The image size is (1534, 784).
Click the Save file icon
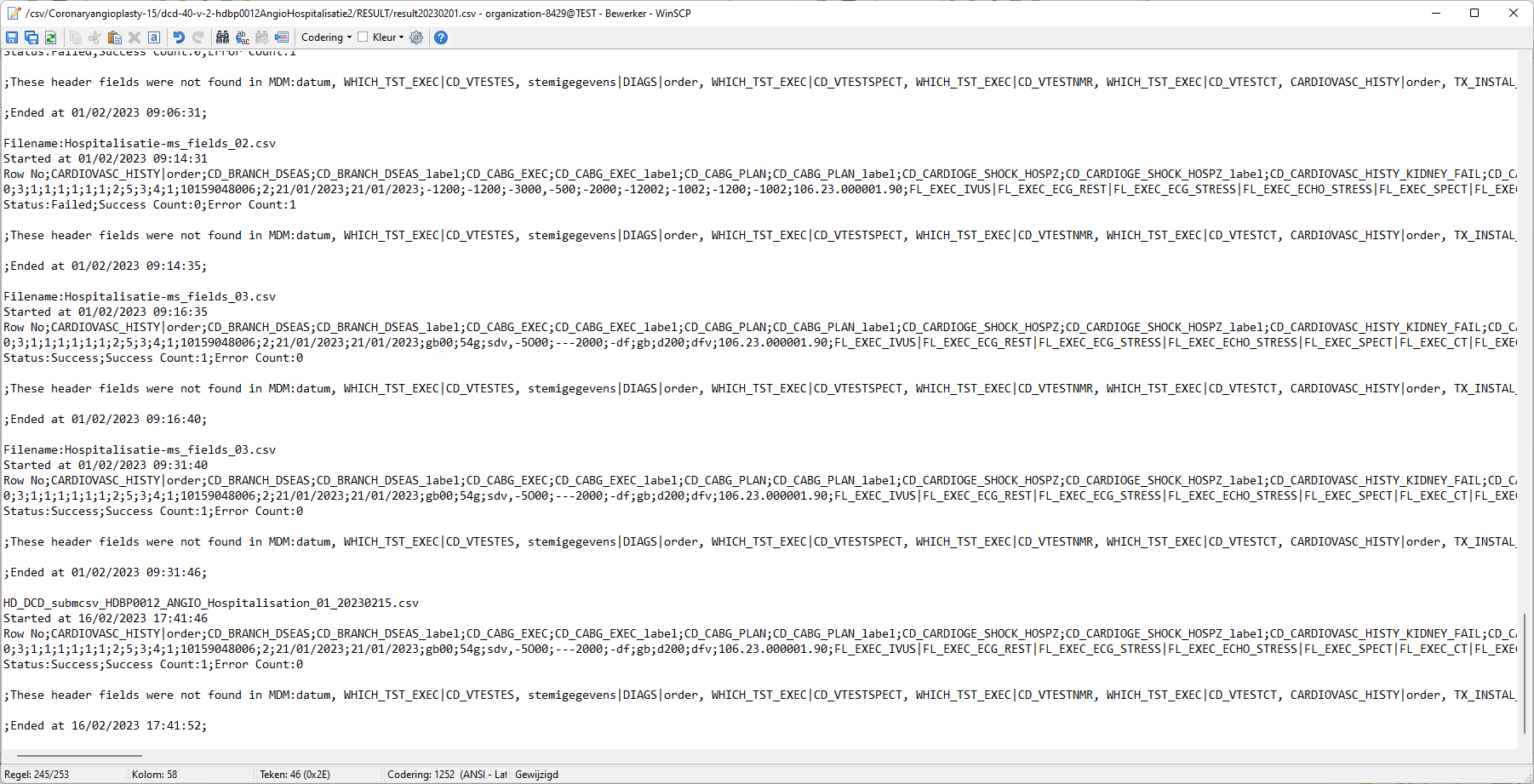[x=12, y=37]
